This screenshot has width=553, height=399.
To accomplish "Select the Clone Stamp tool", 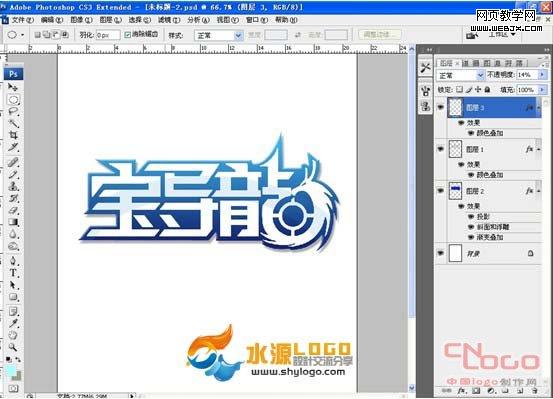I will tap(13, 186).
